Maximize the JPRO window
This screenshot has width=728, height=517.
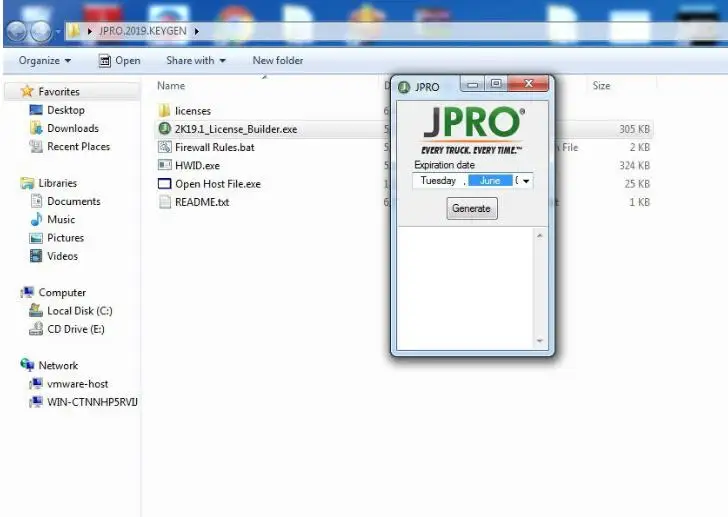click(496, 84)
